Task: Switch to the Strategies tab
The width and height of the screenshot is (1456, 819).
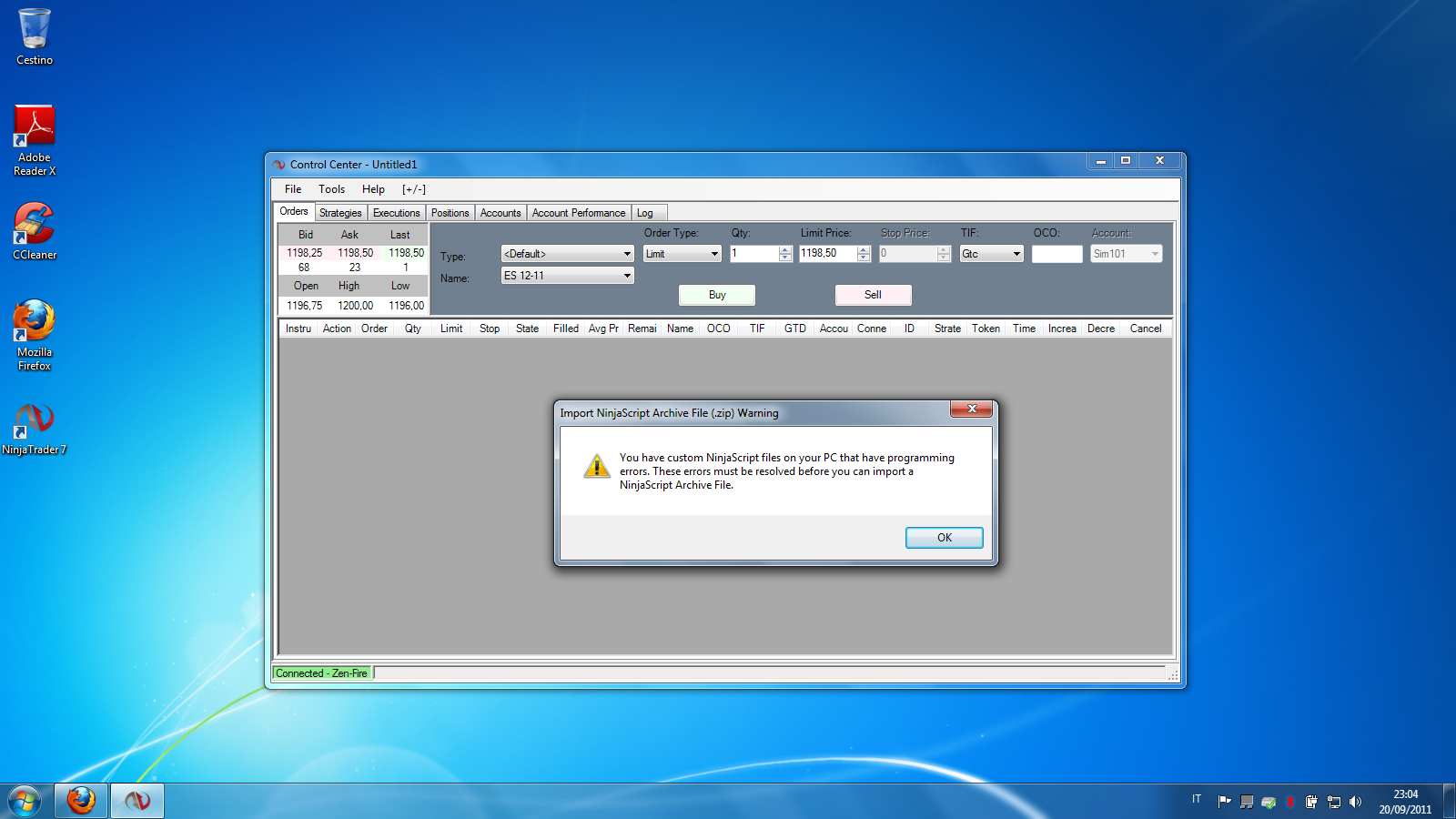Action: [340, 213]
